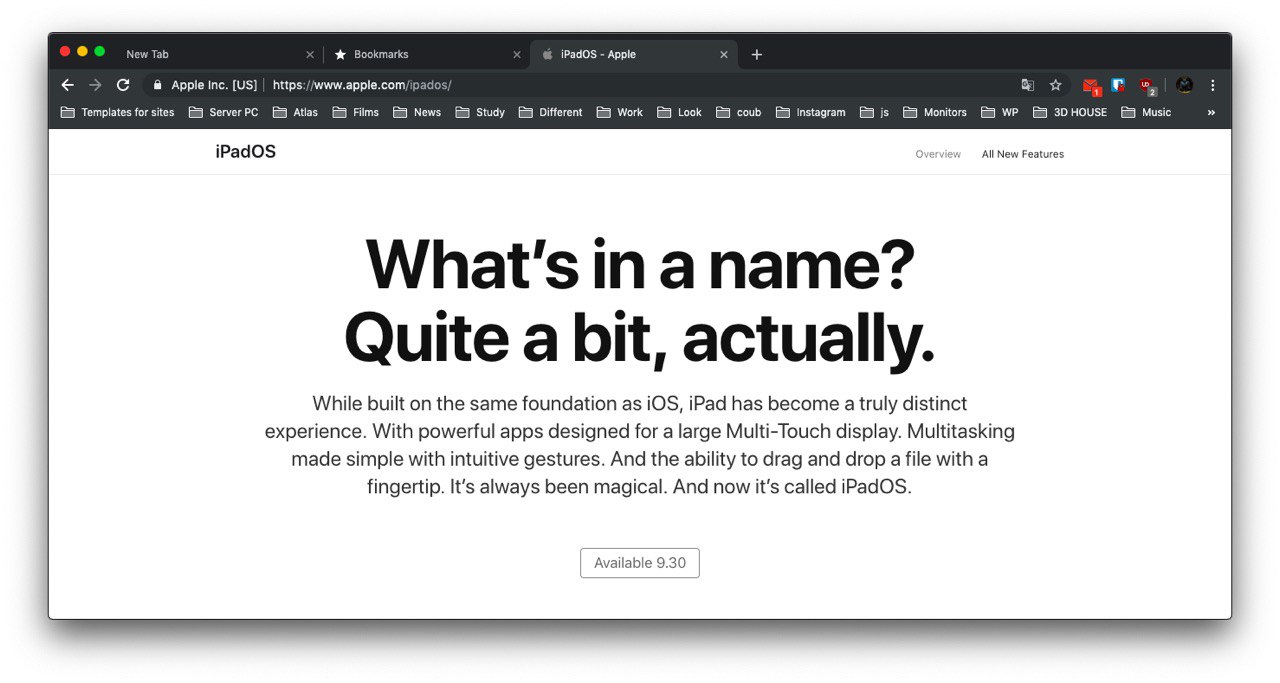
Task: Open the All New Features link
Action: point(1022,154)
